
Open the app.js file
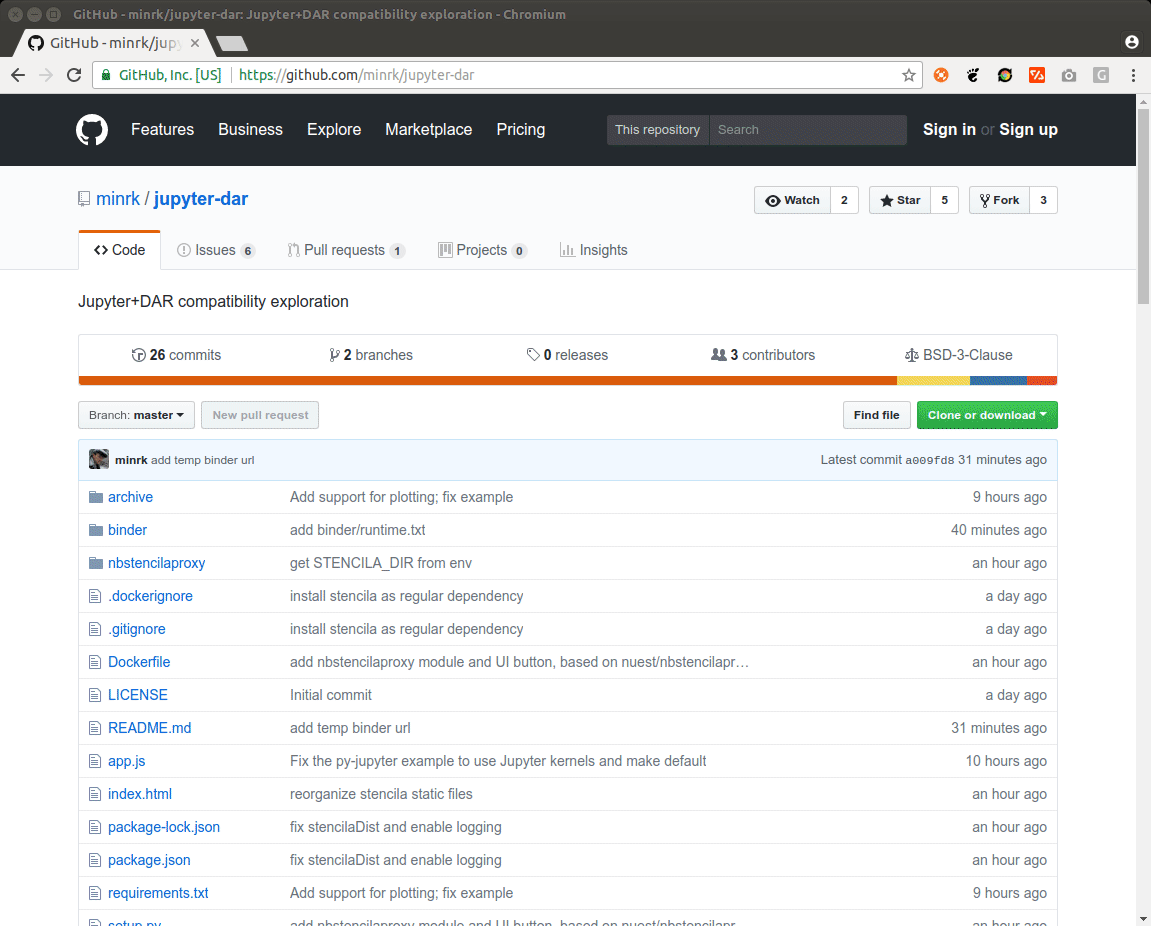pos(126,762)
